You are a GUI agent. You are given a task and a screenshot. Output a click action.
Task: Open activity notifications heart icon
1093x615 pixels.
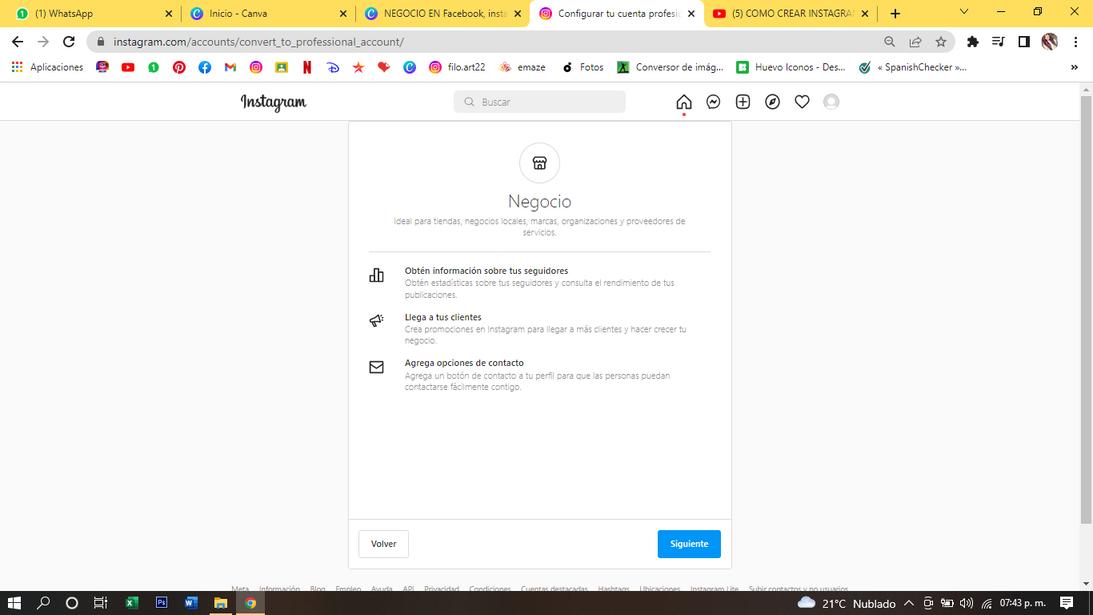point(802,102)
